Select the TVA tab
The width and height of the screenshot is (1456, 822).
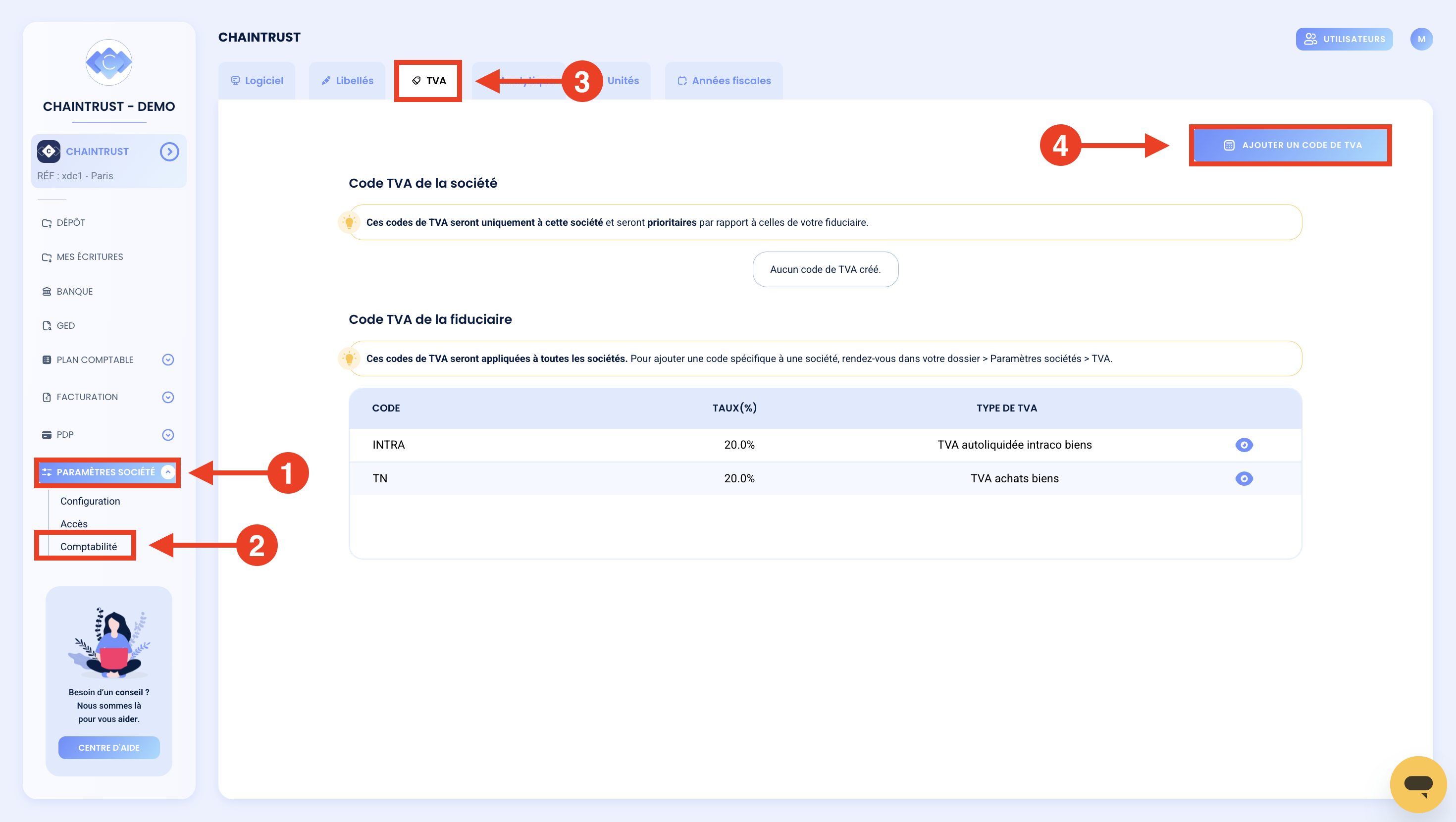[x=428, y=80]
